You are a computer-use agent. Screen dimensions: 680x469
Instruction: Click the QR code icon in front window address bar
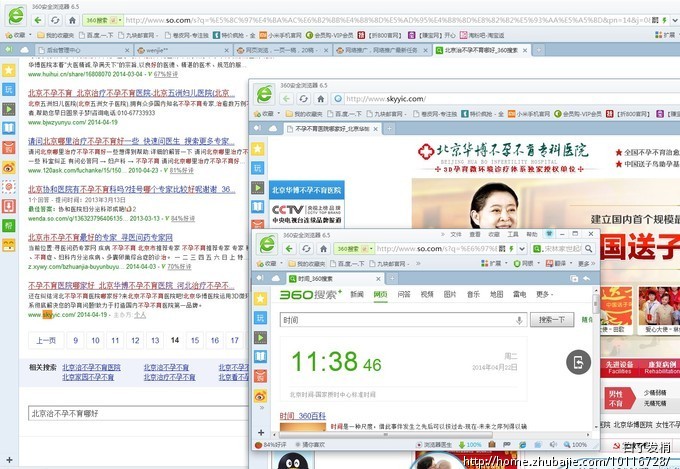(x=502, y=249)
